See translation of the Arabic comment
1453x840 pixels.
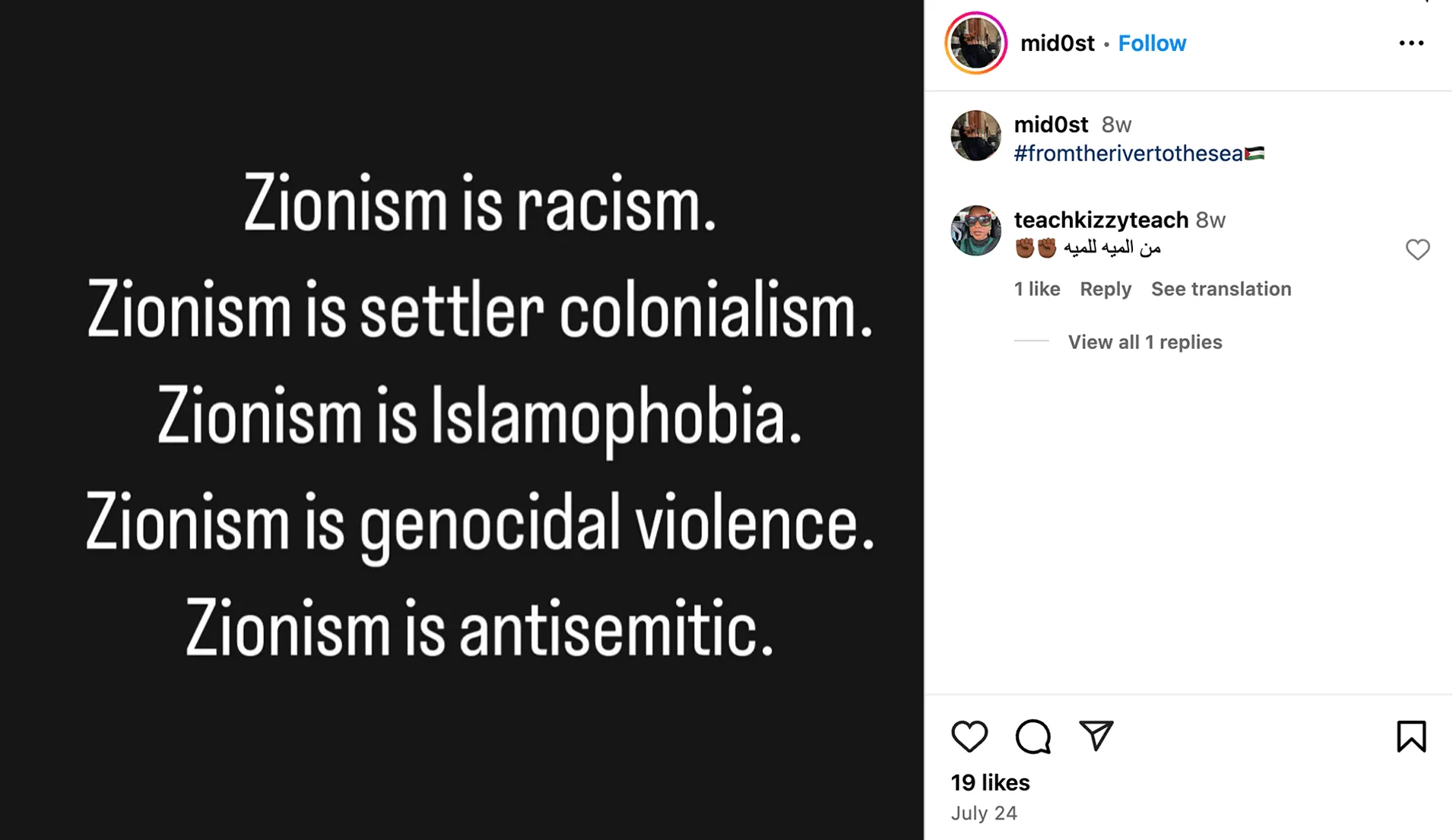(x=1220, y=289)
